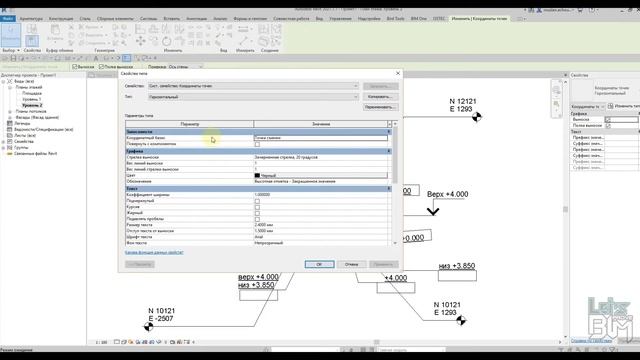Image resolution: width=640 pixels, height=360 pixels.
Task: Collapse the Текст section in type parameters
Action: click(x=389, y=189)
